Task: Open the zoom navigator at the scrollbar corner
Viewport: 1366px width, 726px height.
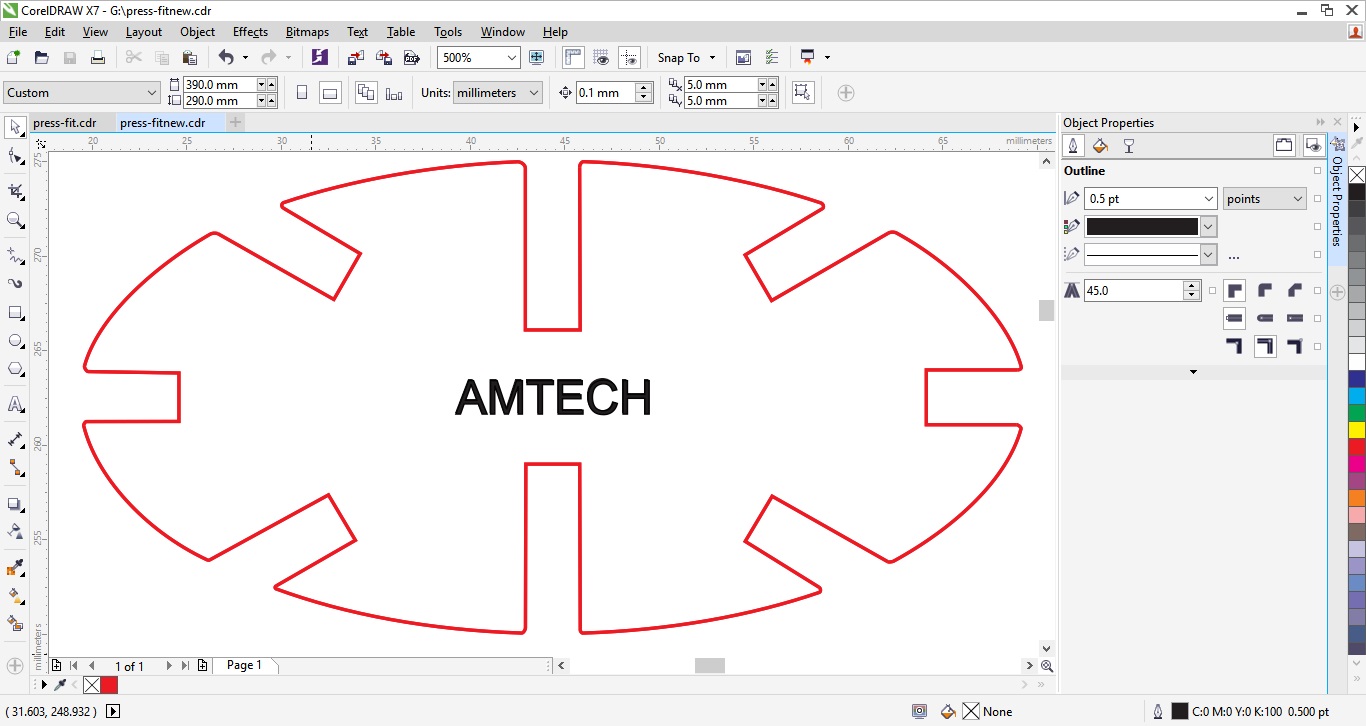Action: [1047, 666]
